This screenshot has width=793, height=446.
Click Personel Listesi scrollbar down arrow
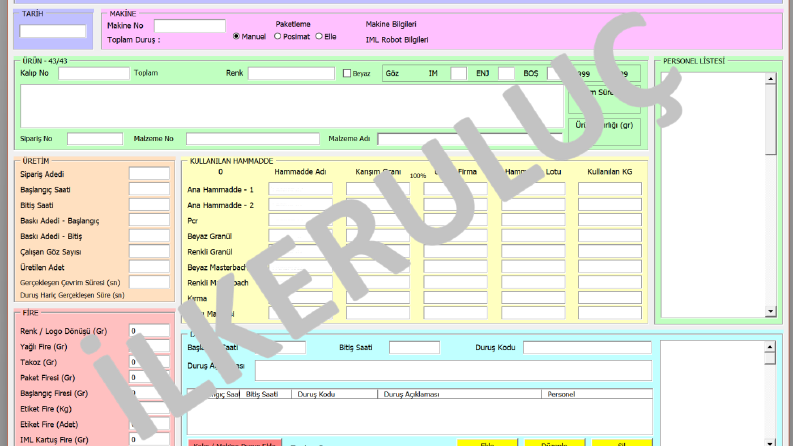tap(770, 311)
